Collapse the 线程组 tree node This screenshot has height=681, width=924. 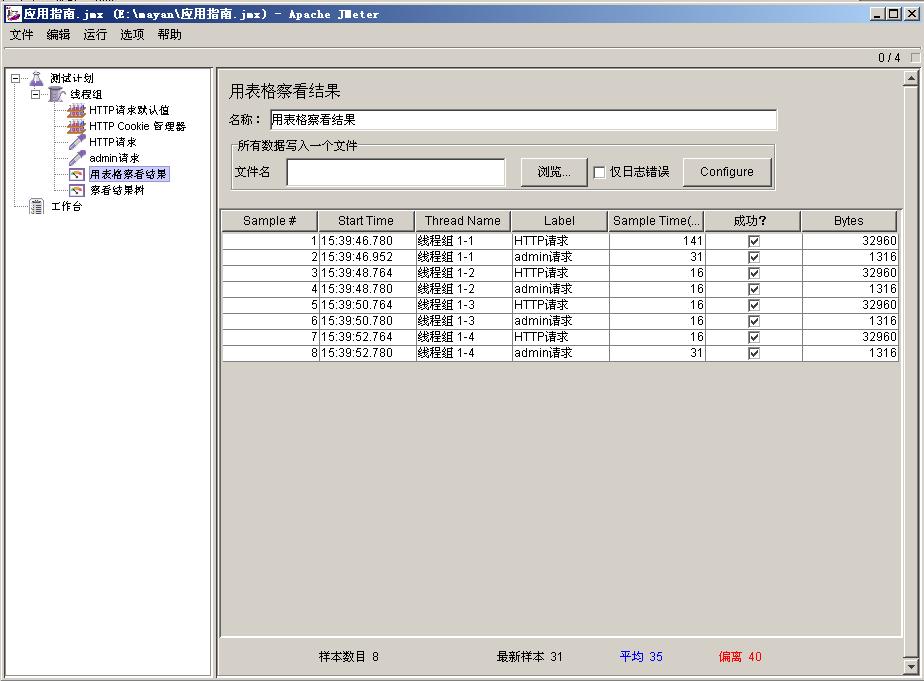(35, 94)
